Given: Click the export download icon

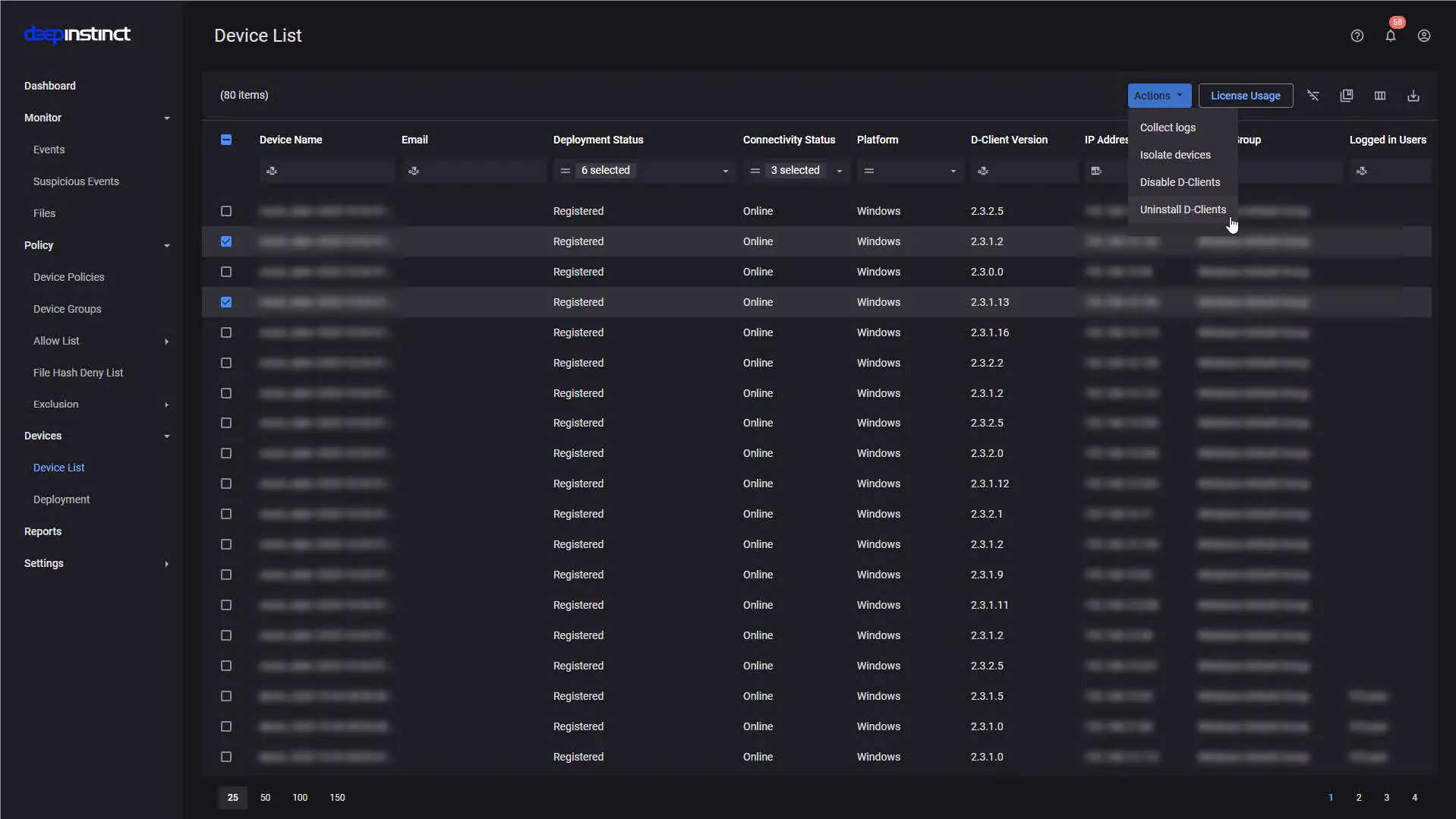Looking at the screenshot, I should click(1413, 96).
